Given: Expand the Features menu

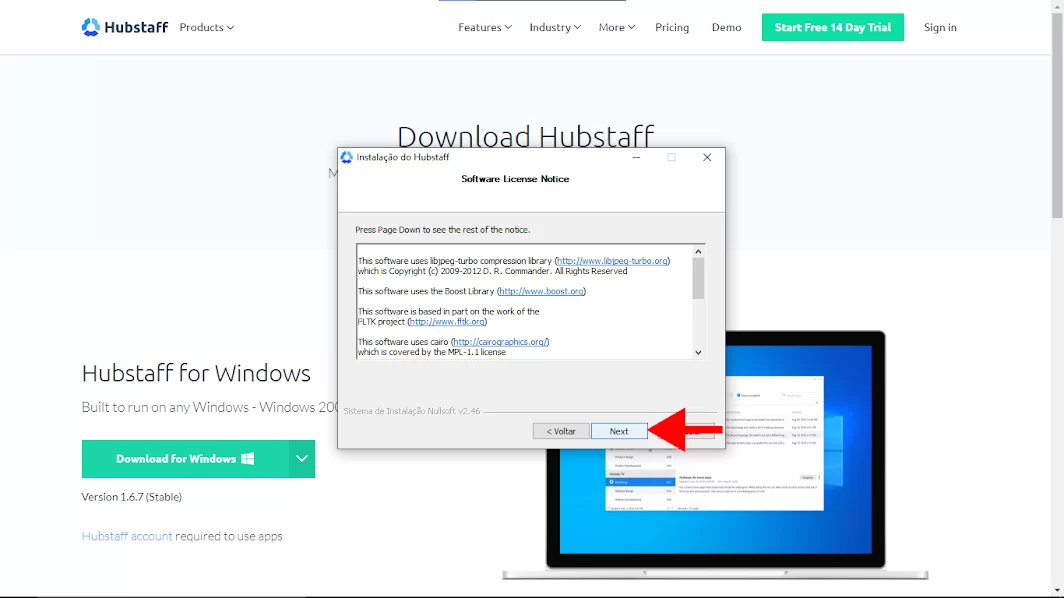Looking at the screenshot, I should pos(484,27).
